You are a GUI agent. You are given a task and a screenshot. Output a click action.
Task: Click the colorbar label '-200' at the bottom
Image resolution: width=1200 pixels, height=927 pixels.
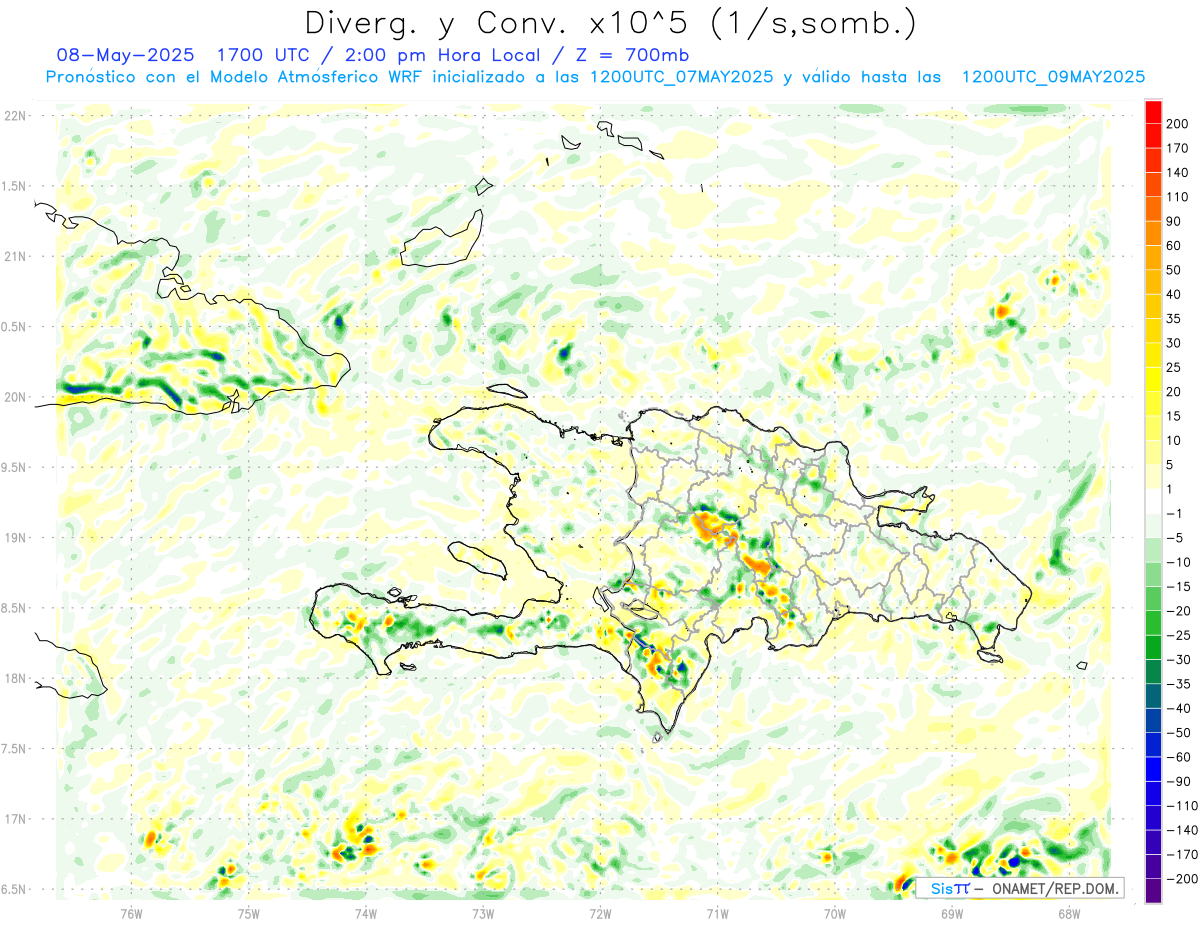pyautogui.click(x=1180, y=879)
